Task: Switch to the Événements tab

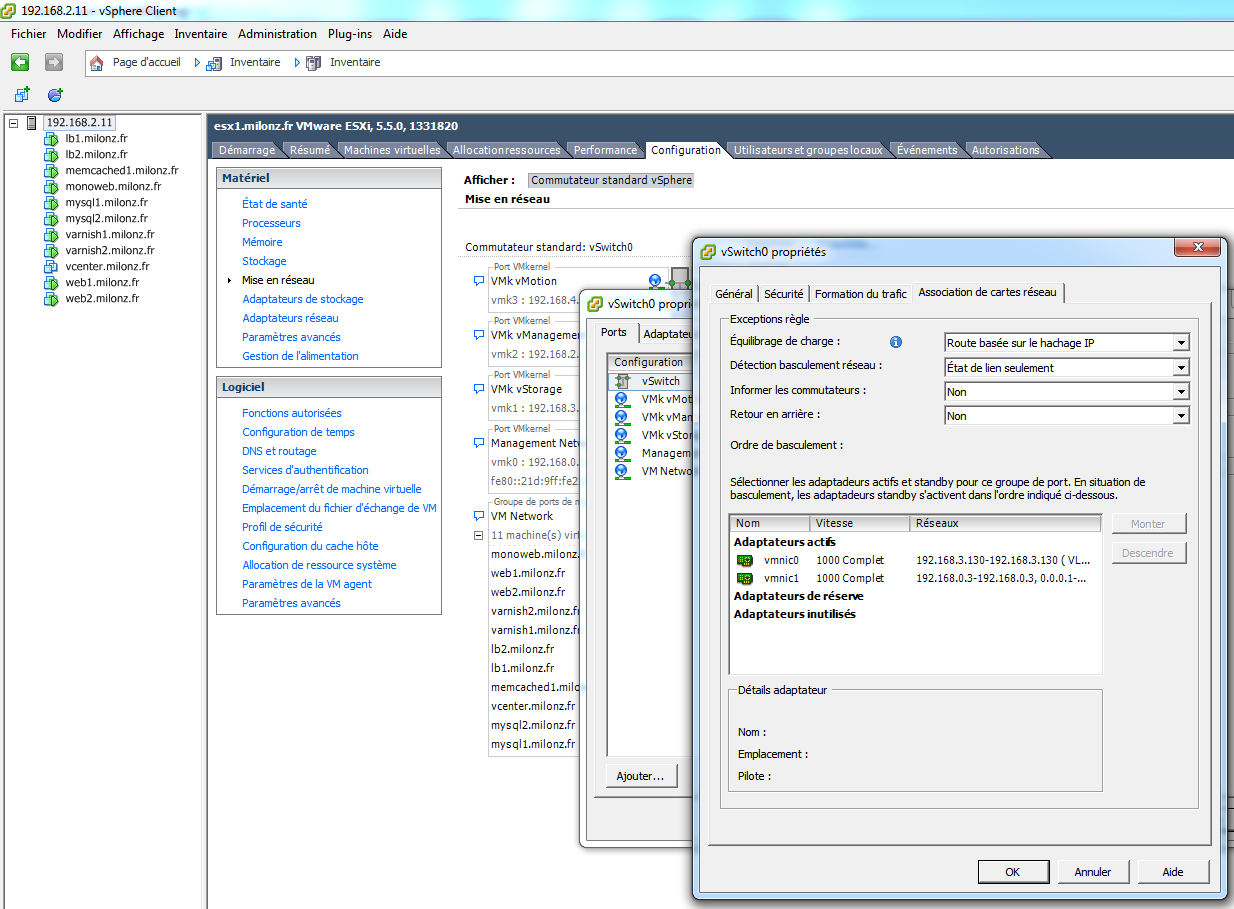Action: point(927,150)
